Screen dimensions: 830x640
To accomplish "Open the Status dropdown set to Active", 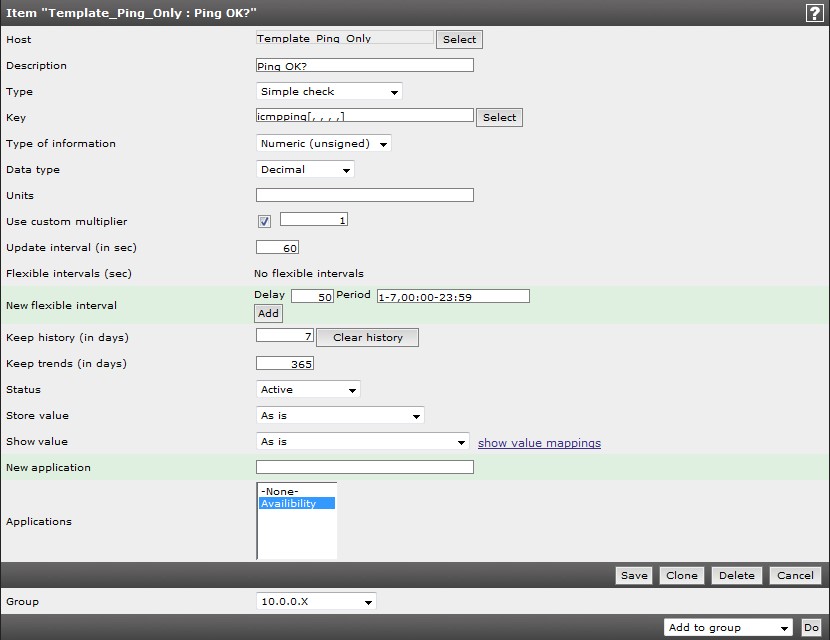I will (308, 390).
